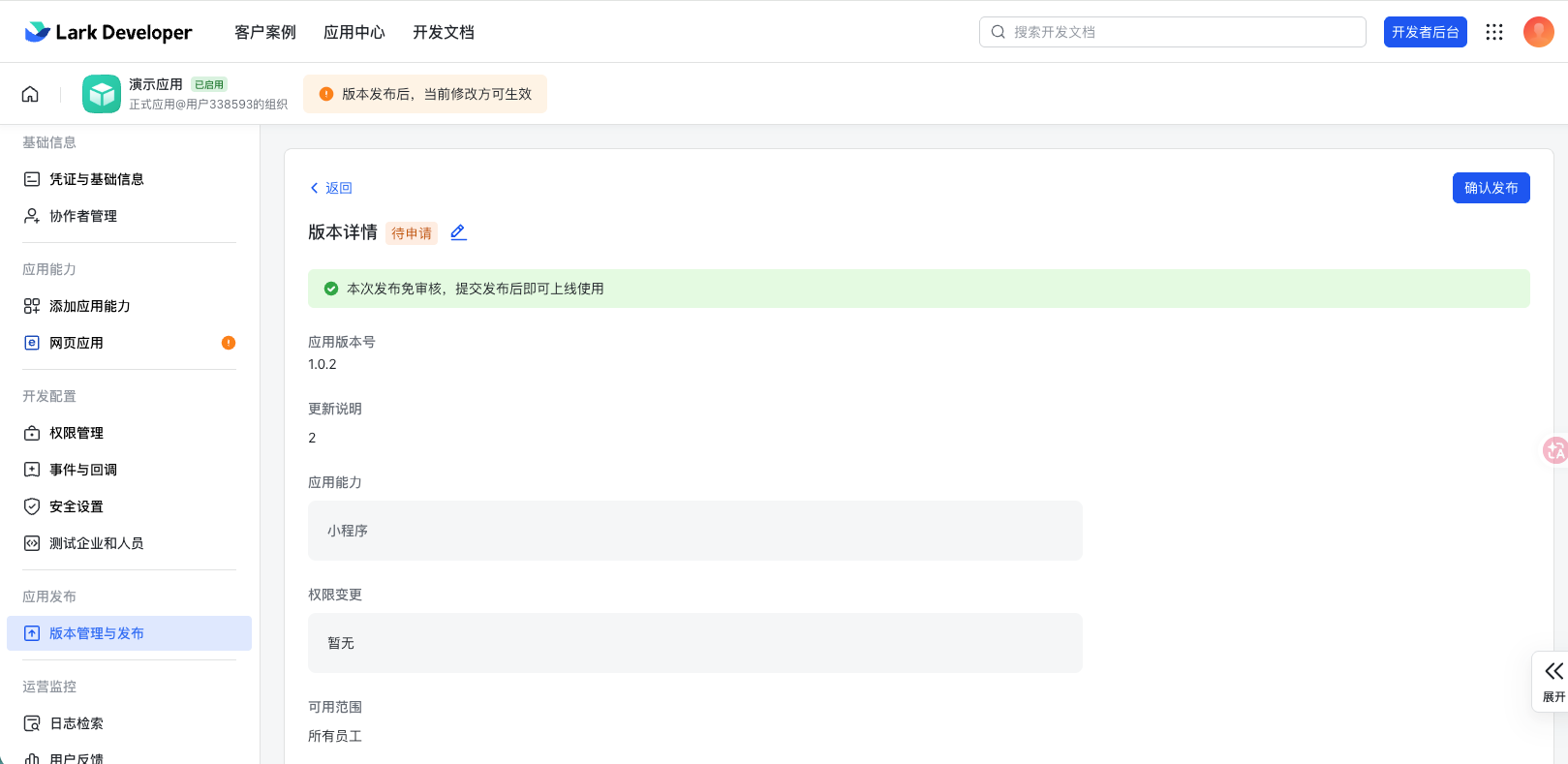Open the 应用中心 top menu
The width and height of the screenshot is (1568, 764).
[x=354, y=32]
